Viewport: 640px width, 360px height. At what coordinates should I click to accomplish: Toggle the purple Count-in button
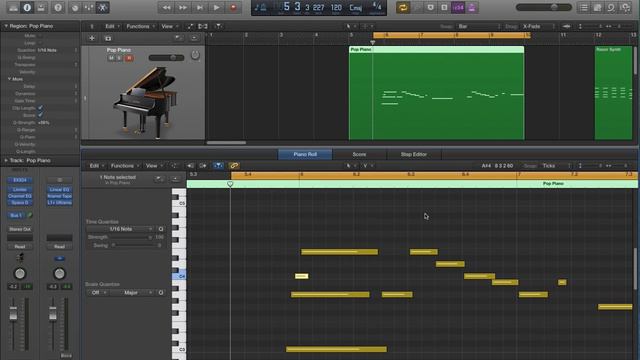(x=458, y=7)
